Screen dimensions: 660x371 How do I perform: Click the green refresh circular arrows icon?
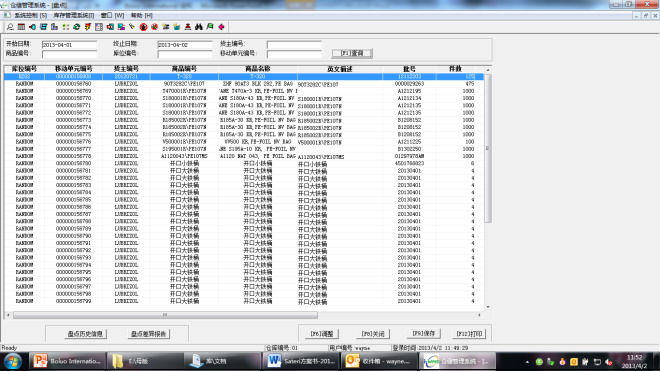[77, 27]
